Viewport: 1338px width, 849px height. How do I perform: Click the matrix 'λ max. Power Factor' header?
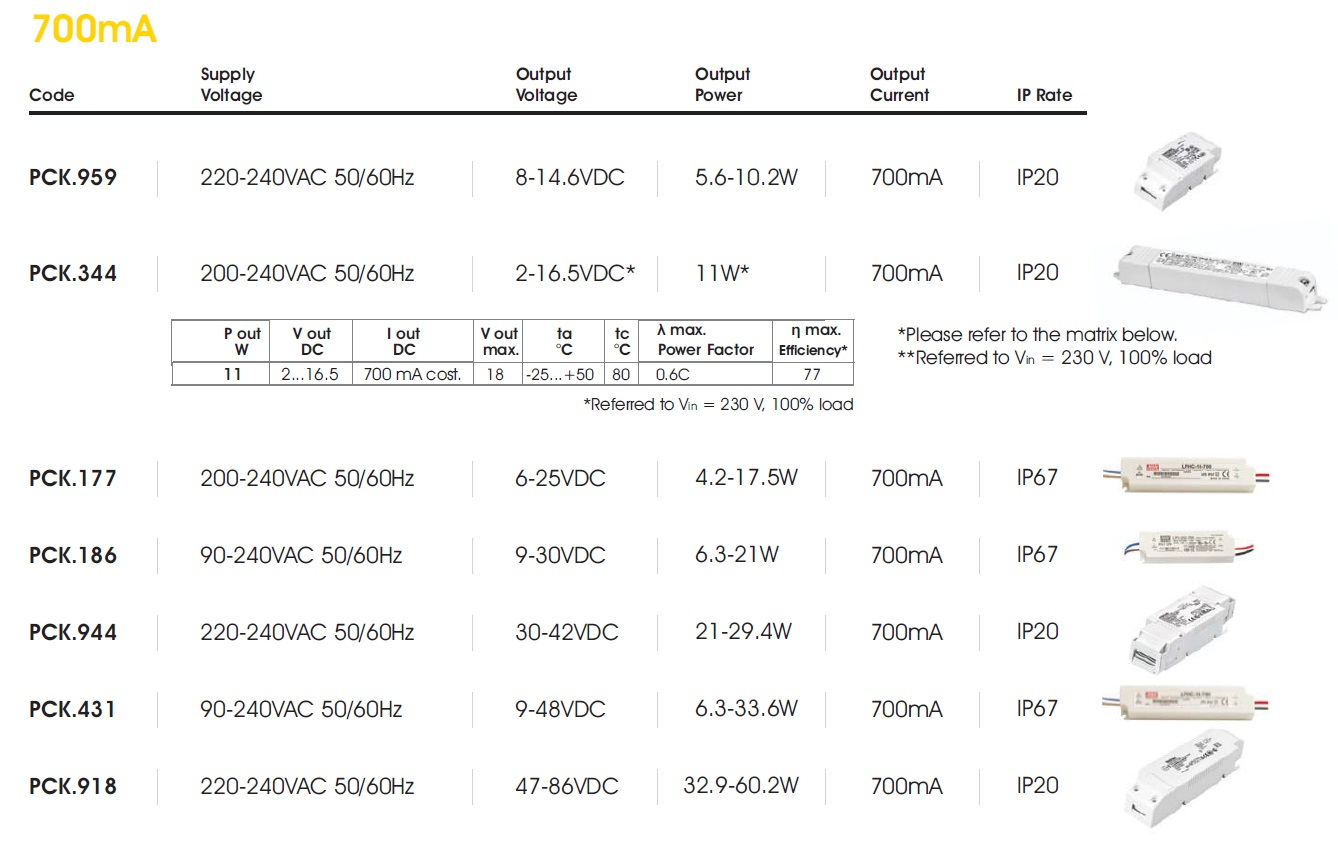[705, 341]
